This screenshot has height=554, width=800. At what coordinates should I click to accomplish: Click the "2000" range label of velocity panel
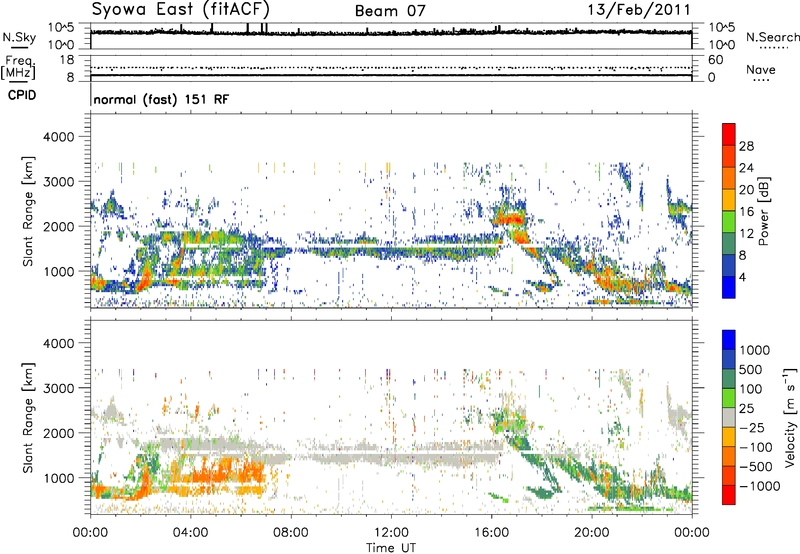pyautogui.click(x=58, y=433)
